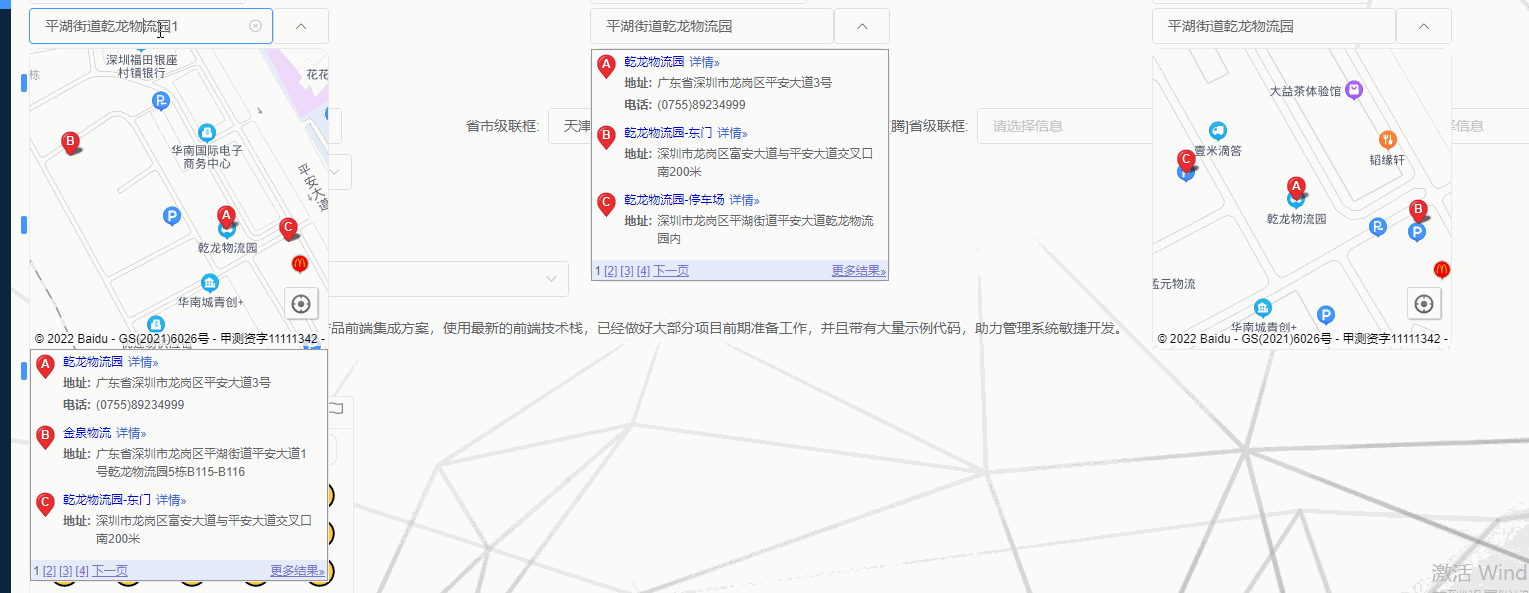
Task: Open the 金泉物流 result title
Action: (87, 433)
